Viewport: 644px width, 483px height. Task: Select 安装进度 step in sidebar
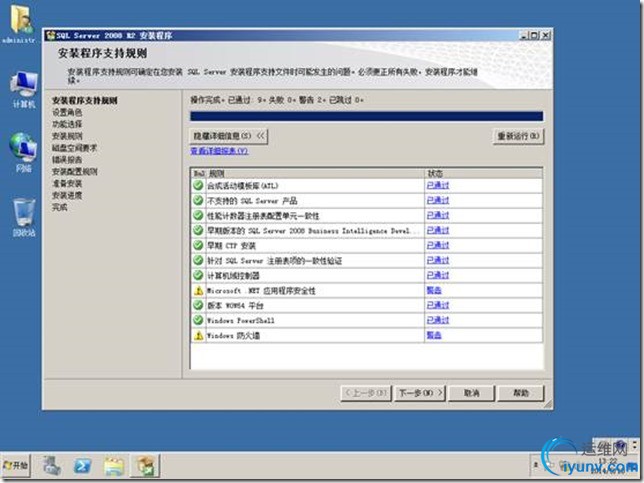[67, 196]
